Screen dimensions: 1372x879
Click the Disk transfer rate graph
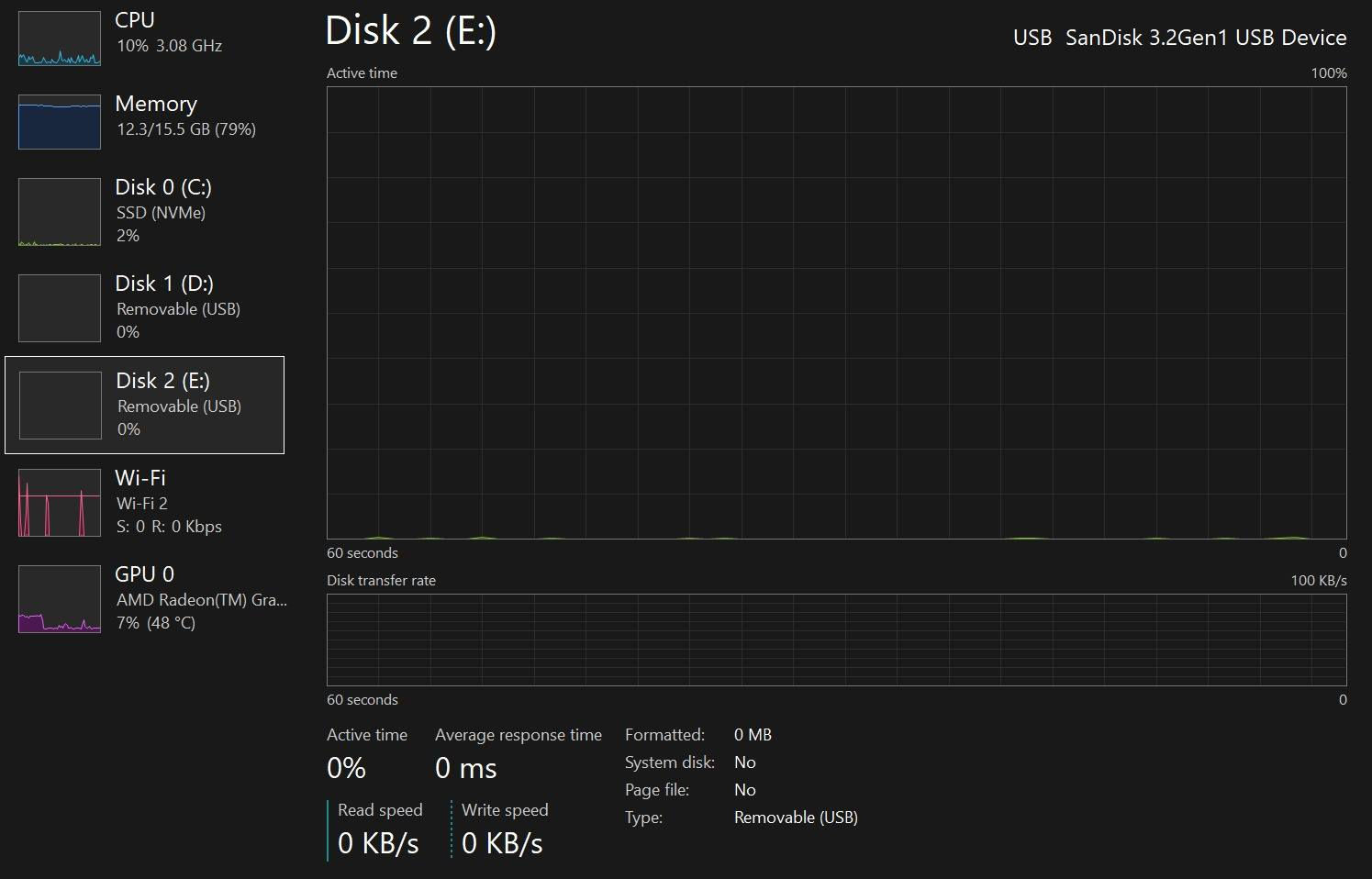click(836, 640)
